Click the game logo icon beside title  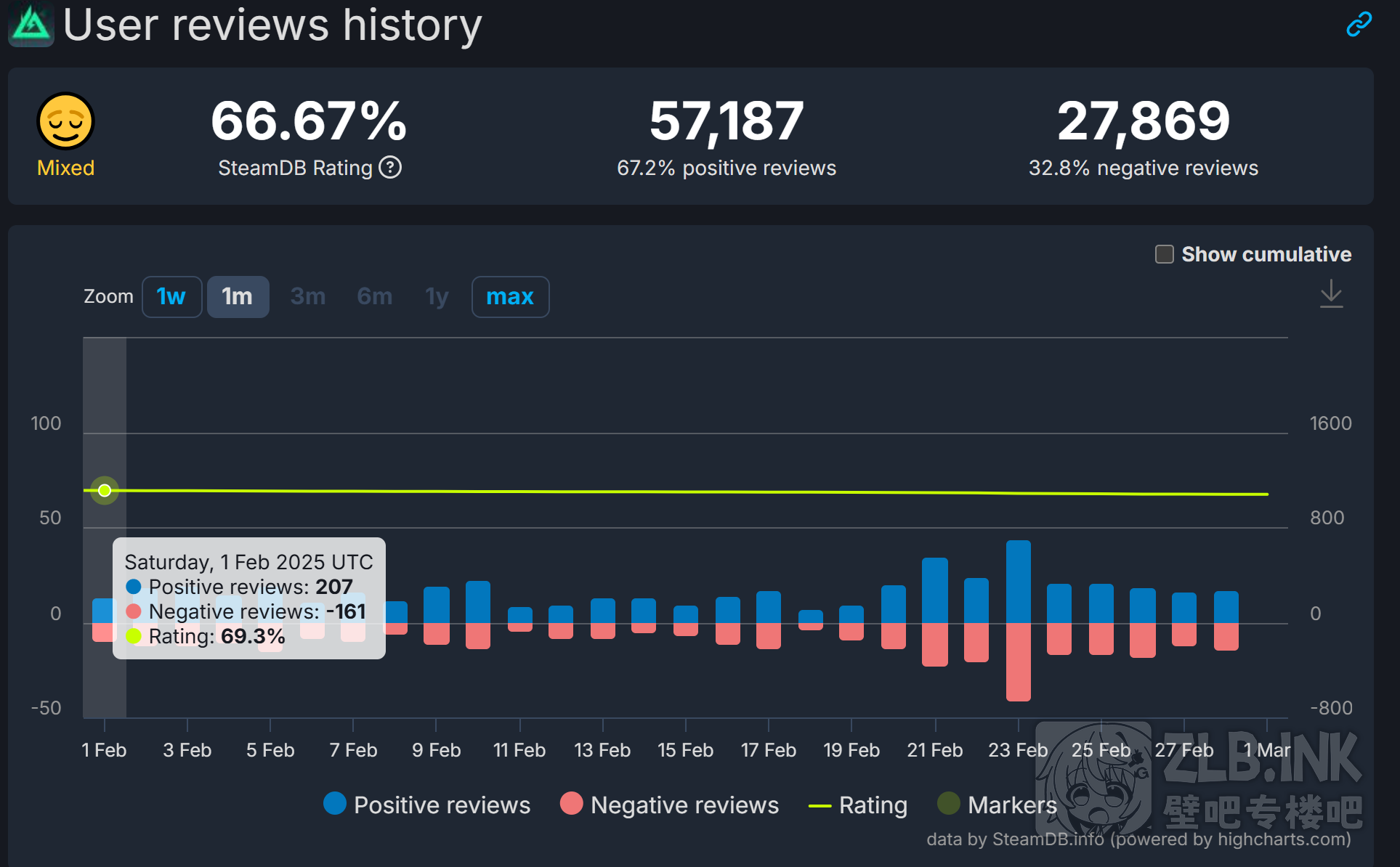31,25
